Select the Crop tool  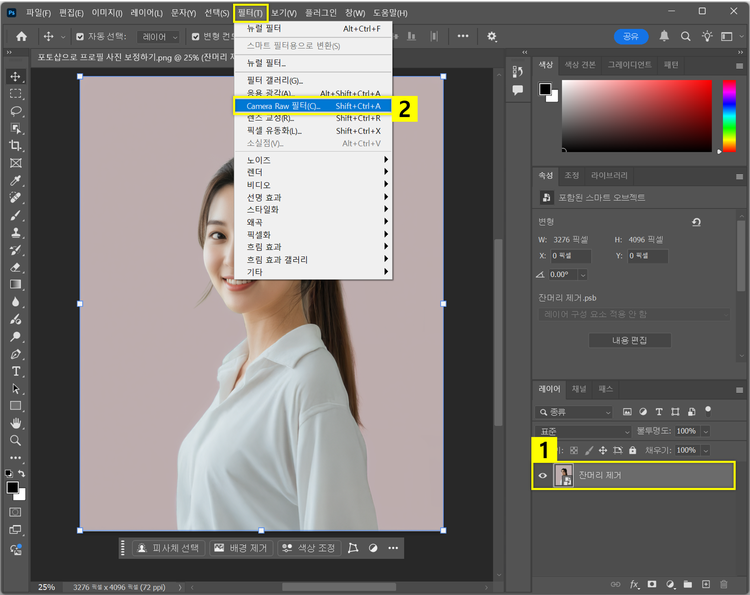[x=15, y=145]
